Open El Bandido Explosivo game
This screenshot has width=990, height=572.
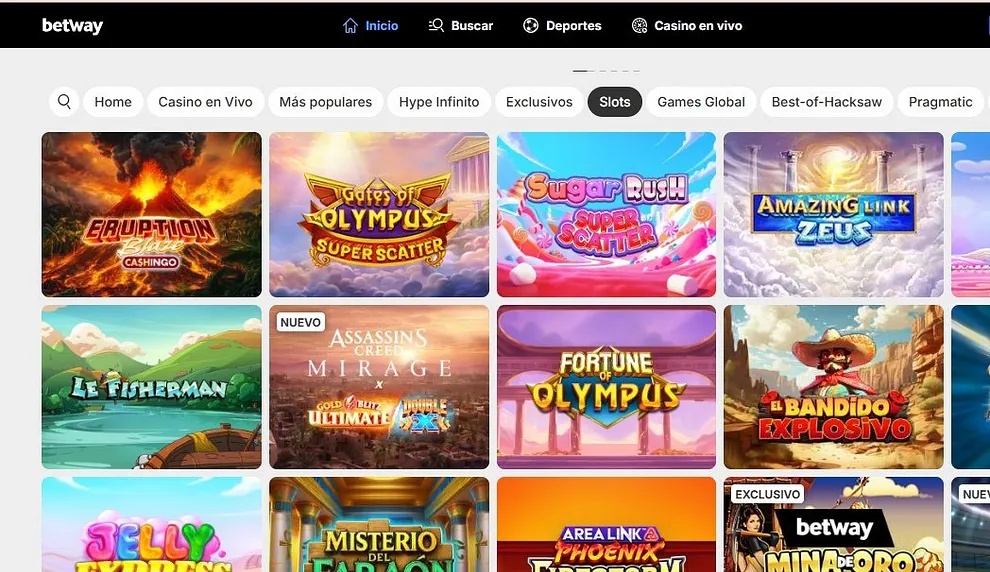pyautogui.click(x=833, y=387)
